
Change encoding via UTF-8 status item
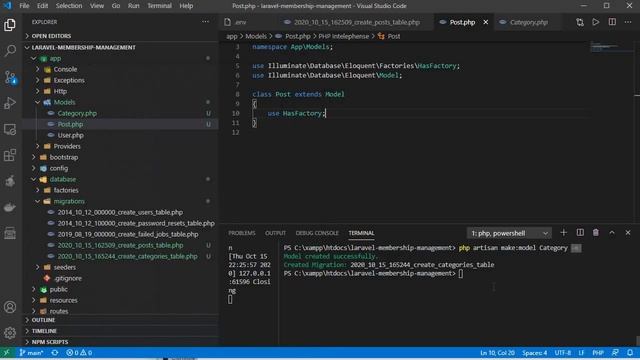pyautogui.click(x=562, y=353)
